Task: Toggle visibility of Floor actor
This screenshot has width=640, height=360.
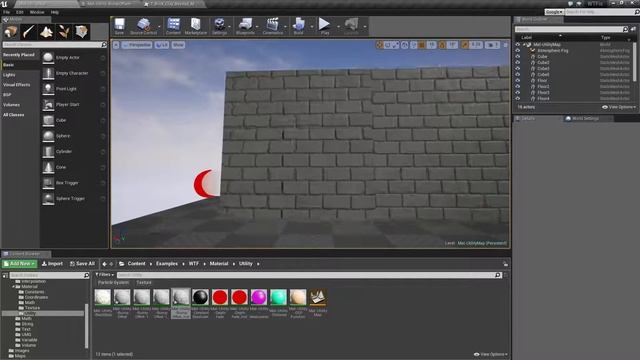Action: coord(518,80)
